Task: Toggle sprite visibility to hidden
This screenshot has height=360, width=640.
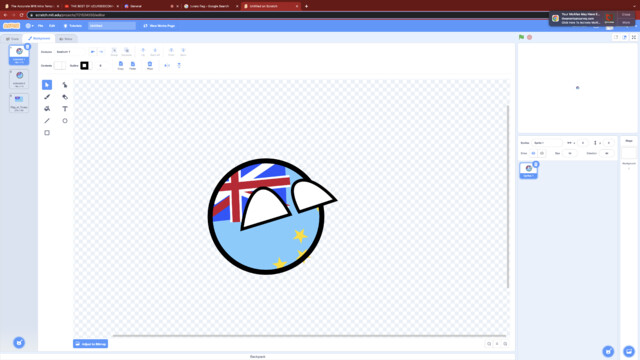Action: pyautogui.click(x=542, y=153)
